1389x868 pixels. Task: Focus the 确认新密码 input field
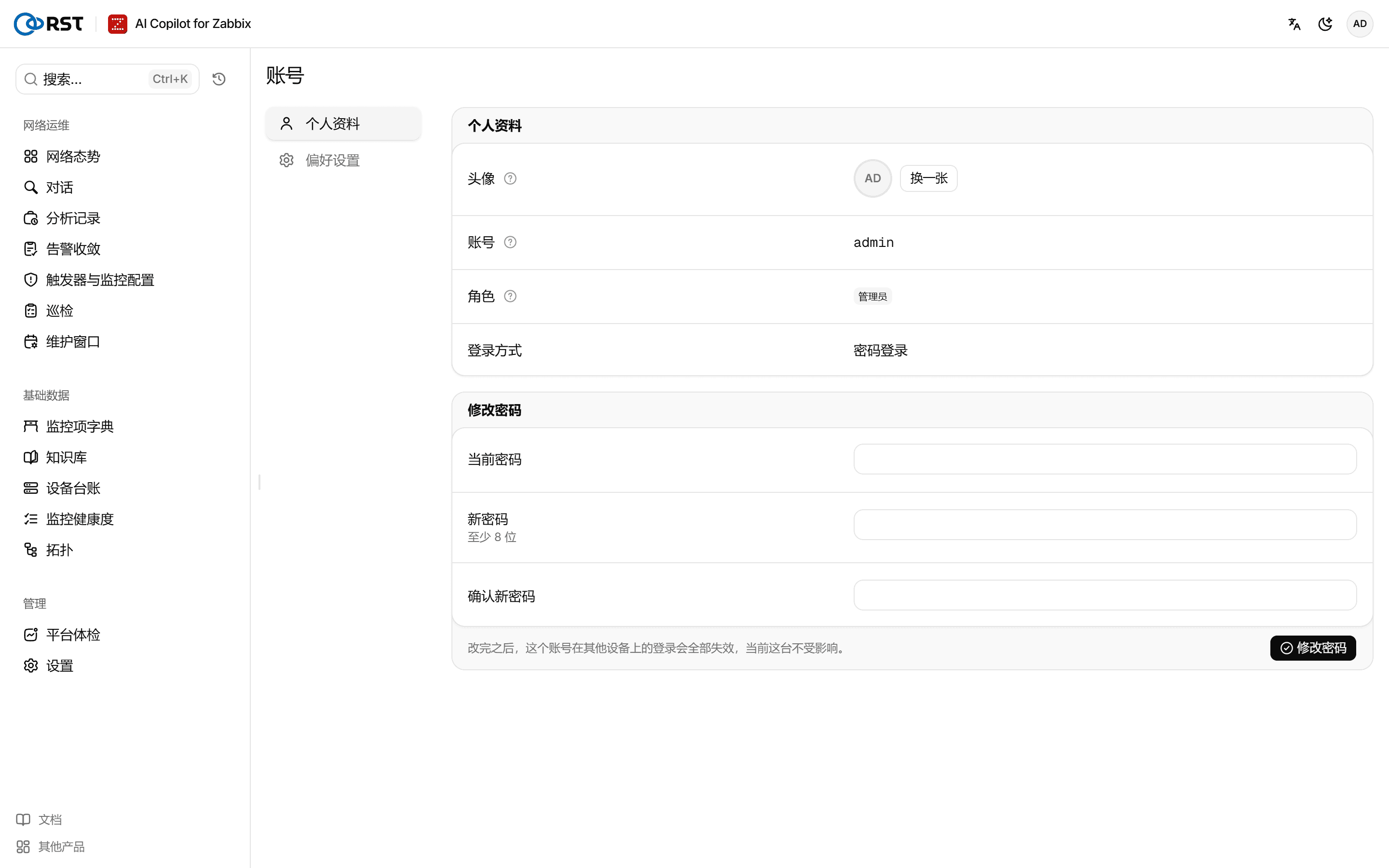coord(1105,596)
